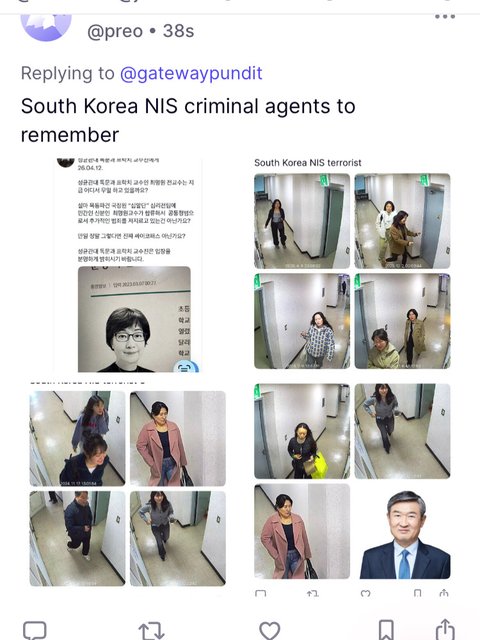
Task: Open the purple profile avatar
Action: click(x=46, y=27)
